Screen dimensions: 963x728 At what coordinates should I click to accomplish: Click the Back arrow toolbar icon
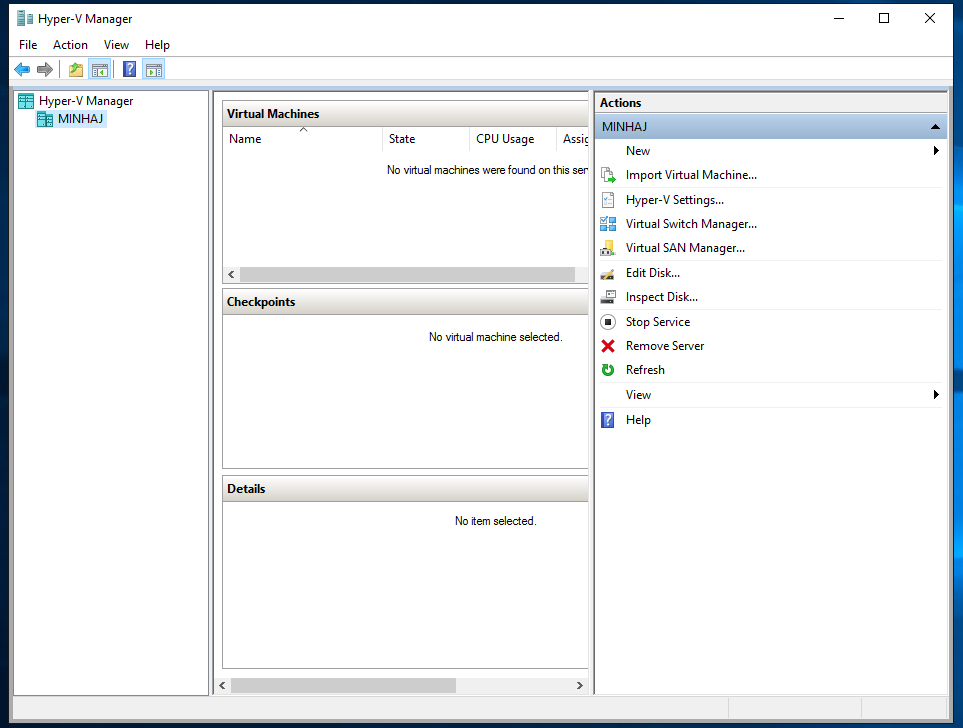click(22, 69)
